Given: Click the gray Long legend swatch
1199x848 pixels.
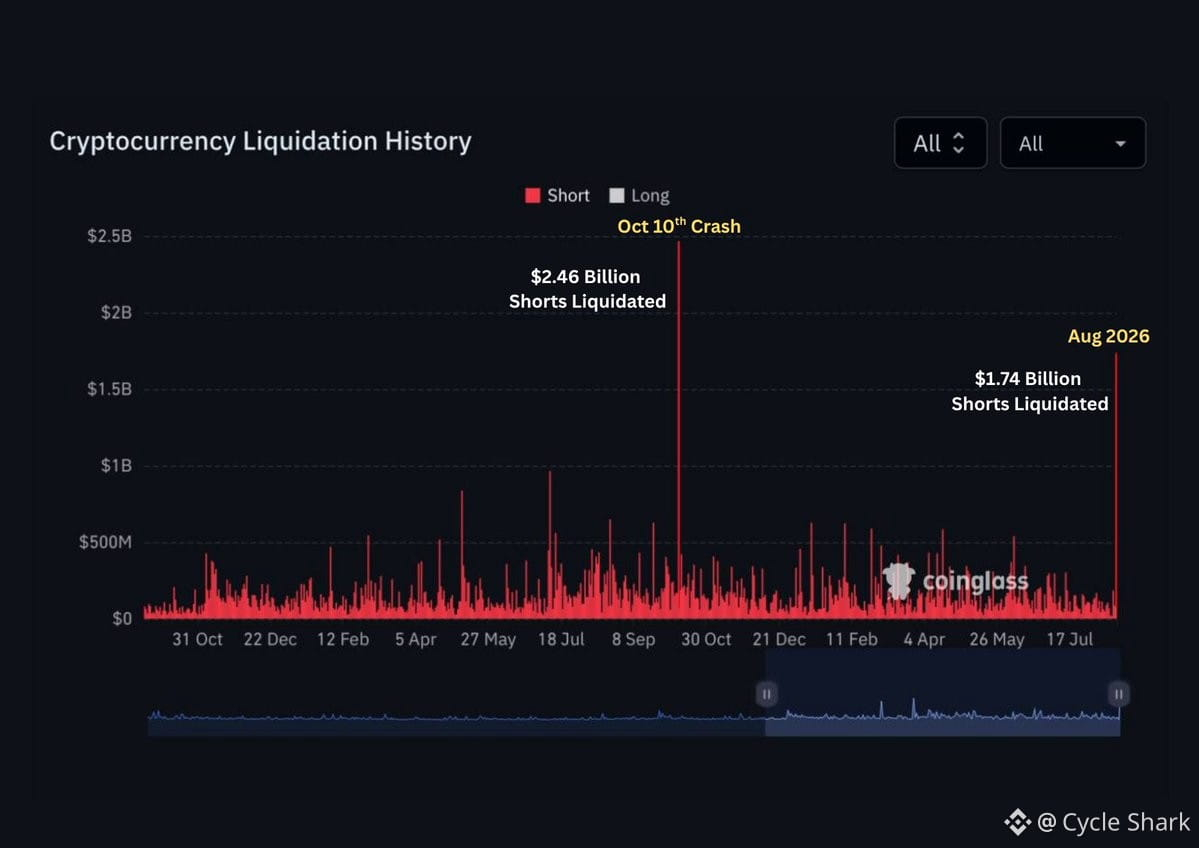Looking at the screenshot, I should point(616,196).
